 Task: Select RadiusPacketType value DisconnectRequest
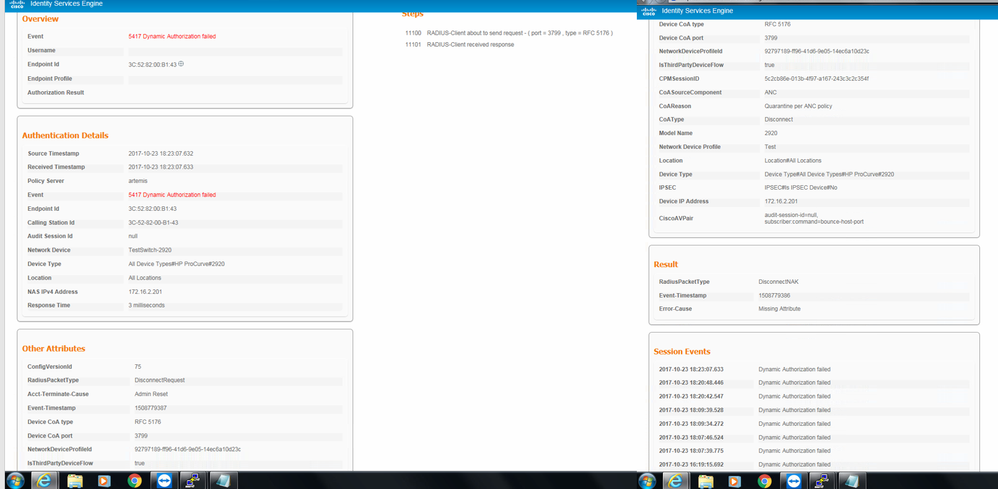click(x=160, y=380)
